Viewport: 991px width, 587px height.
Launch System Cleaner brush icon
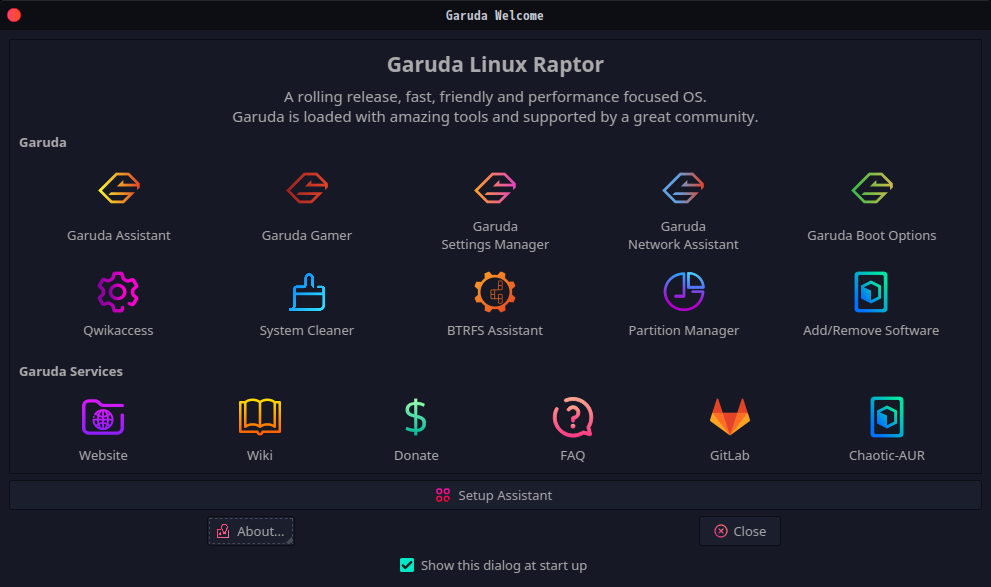307,292
